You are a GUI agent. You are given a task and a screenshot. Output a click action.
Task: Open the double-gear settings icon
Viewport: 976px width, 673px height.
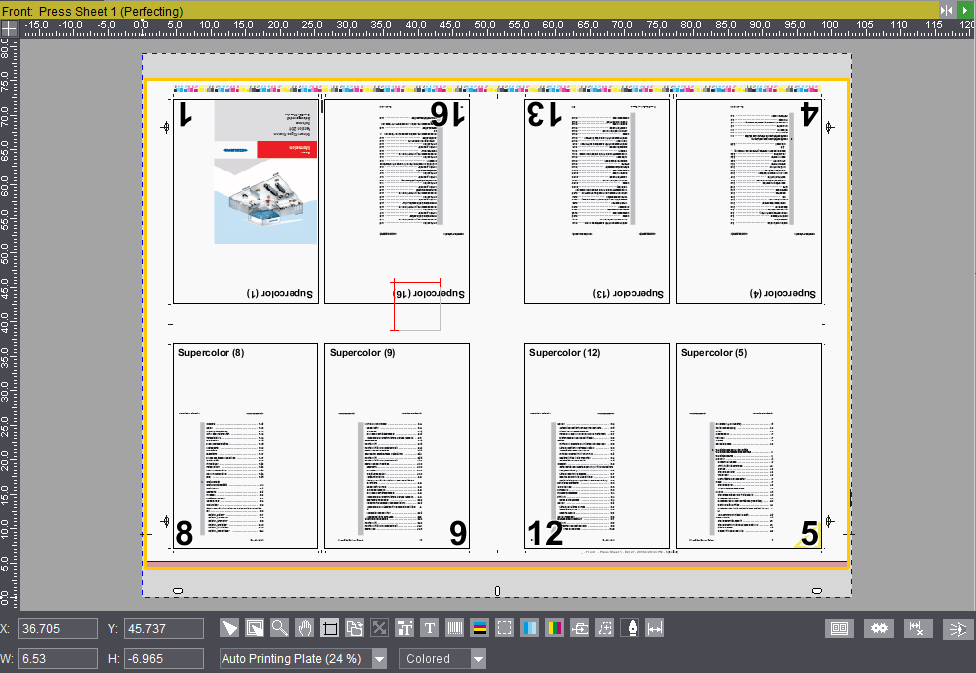tap(880, 629)
